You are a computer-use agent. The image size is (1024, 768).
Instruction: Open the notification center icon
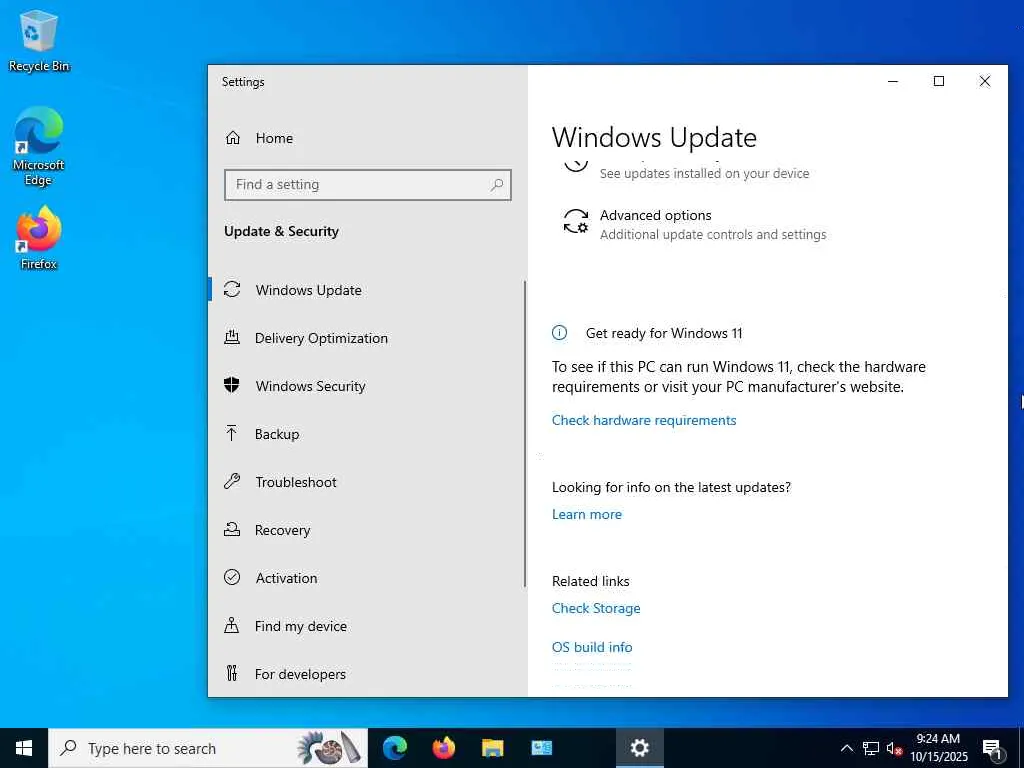click(992, 749)
